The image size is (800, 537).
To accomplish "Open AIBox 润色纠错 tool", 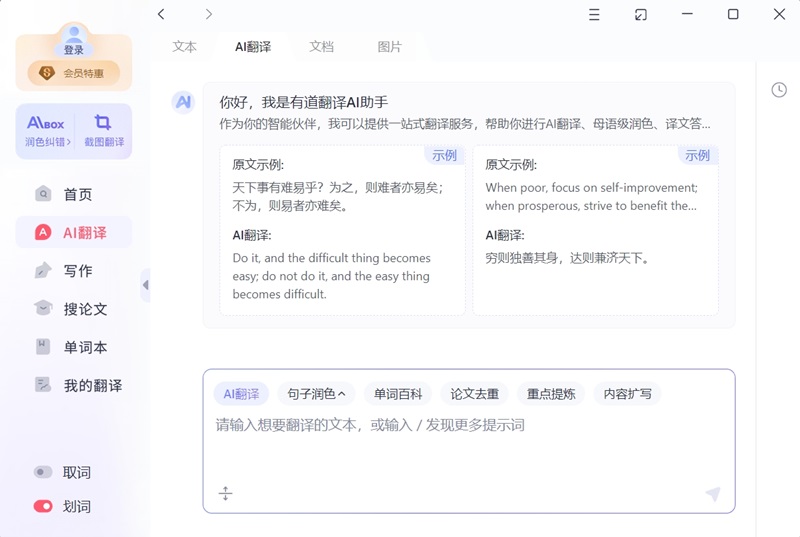I will [x=46, y=131].
